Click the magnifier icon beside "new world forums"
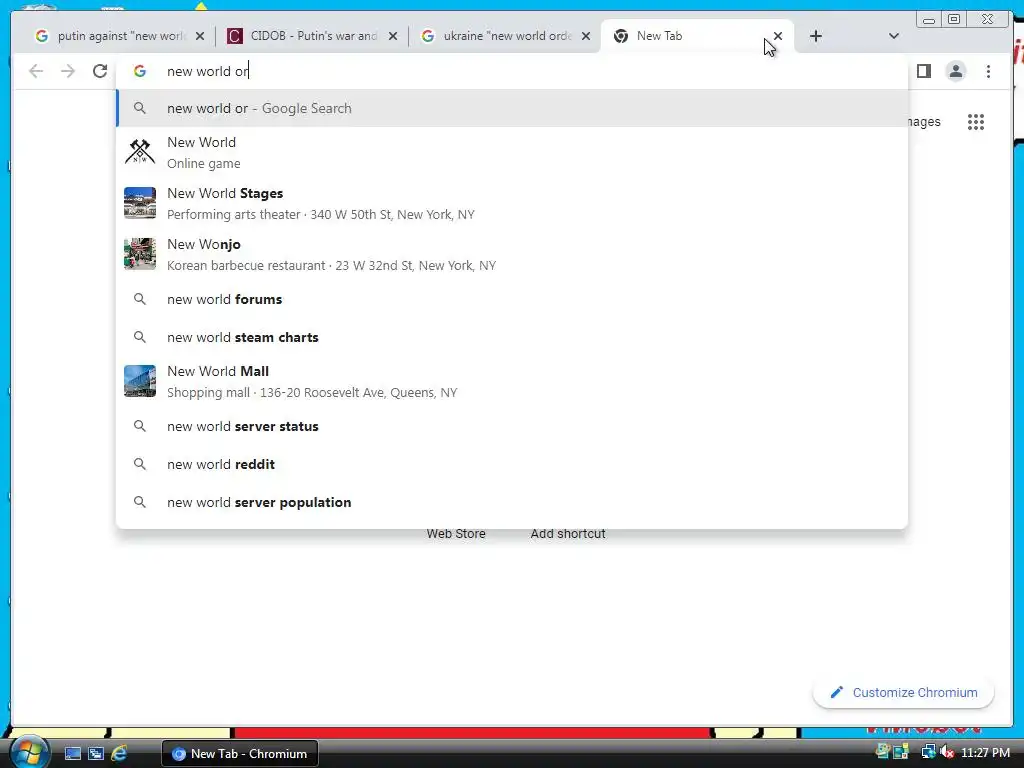1024x768 pixels. (x=140, y=299)
